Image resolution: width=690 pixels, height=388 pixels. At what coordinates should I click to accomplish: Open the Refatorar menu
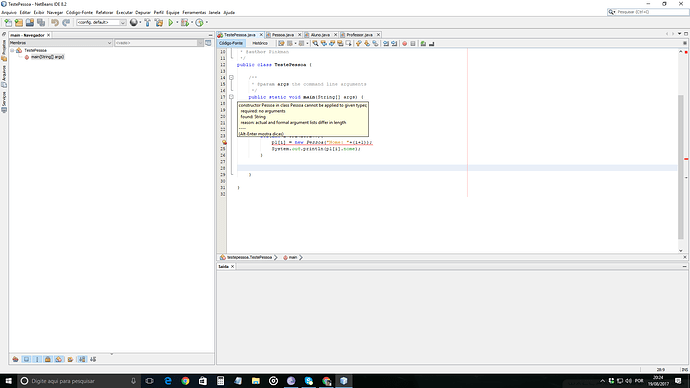click(104, 12)
